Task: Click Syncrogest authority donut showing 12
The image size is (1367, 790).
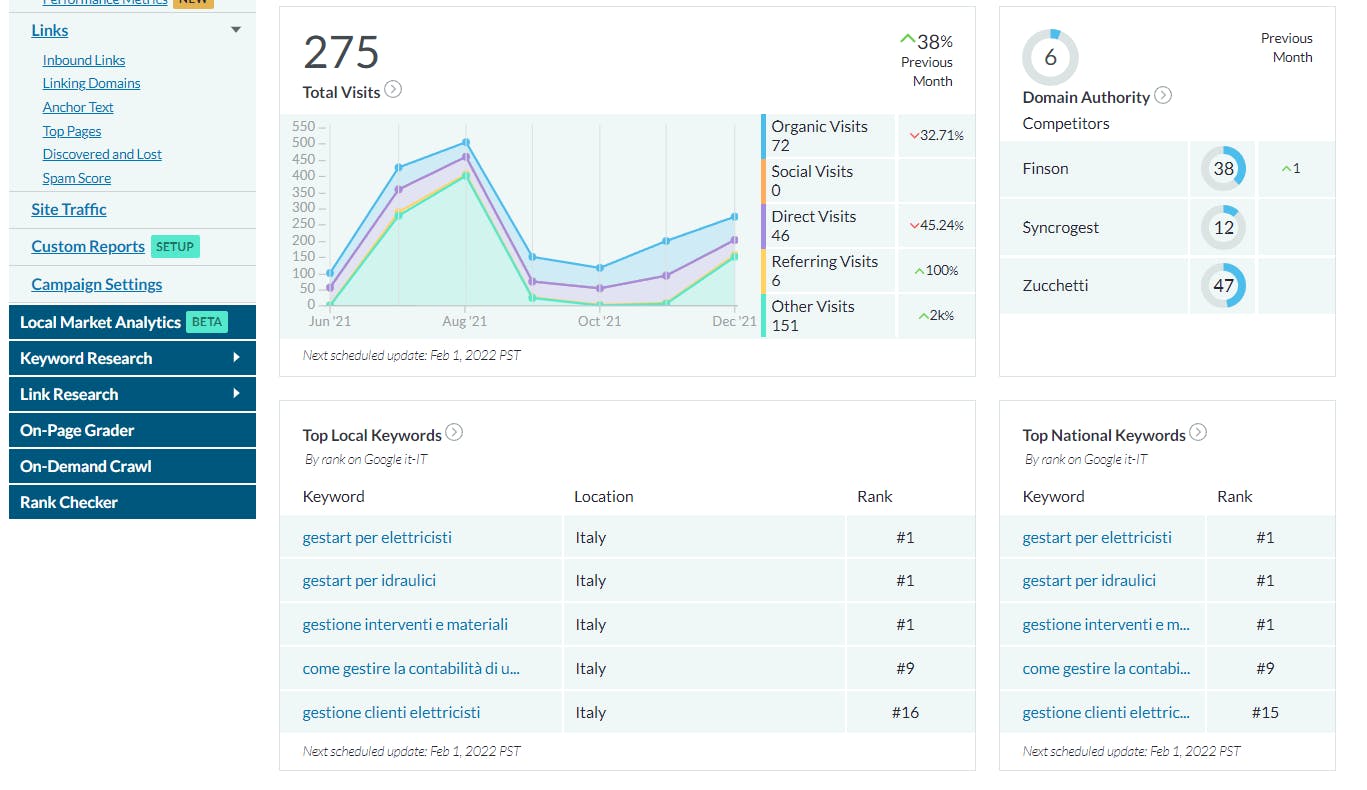Action: coord(1223,227)
